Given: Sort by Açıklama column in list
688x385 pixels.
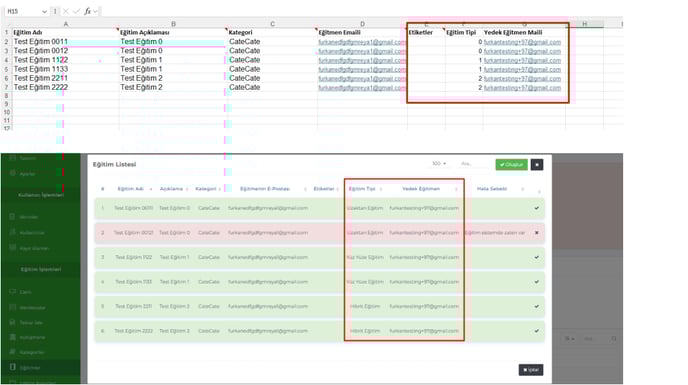Looking at the screenshot, I should coord(174,189).
